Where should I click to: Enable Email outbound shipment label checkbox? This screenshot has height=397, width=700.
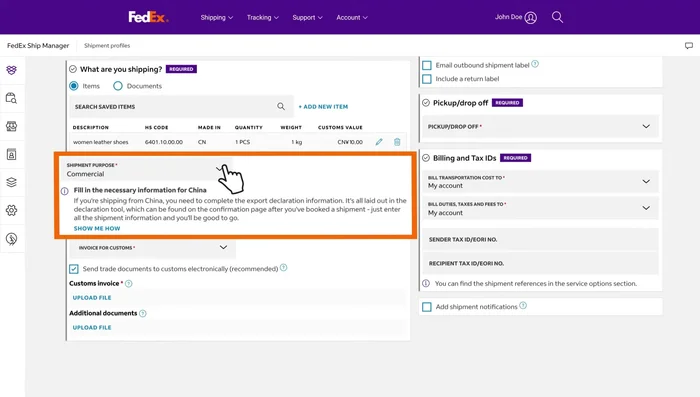427,66
